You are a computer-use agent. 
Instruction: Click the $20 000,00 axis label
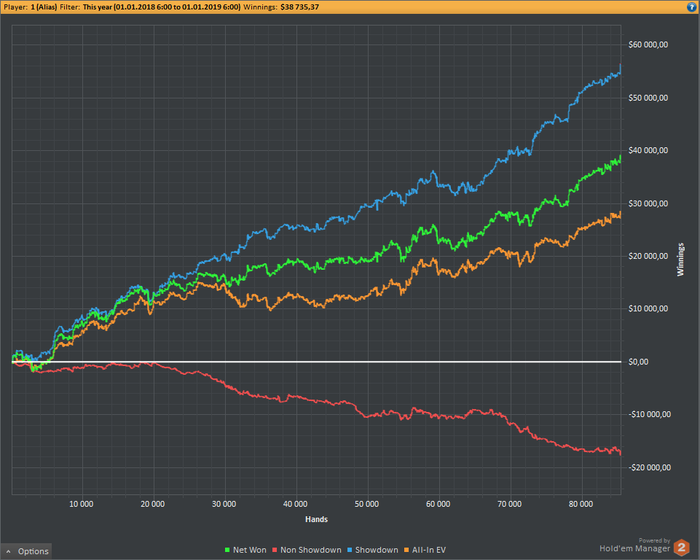click(x=648, y=256)
